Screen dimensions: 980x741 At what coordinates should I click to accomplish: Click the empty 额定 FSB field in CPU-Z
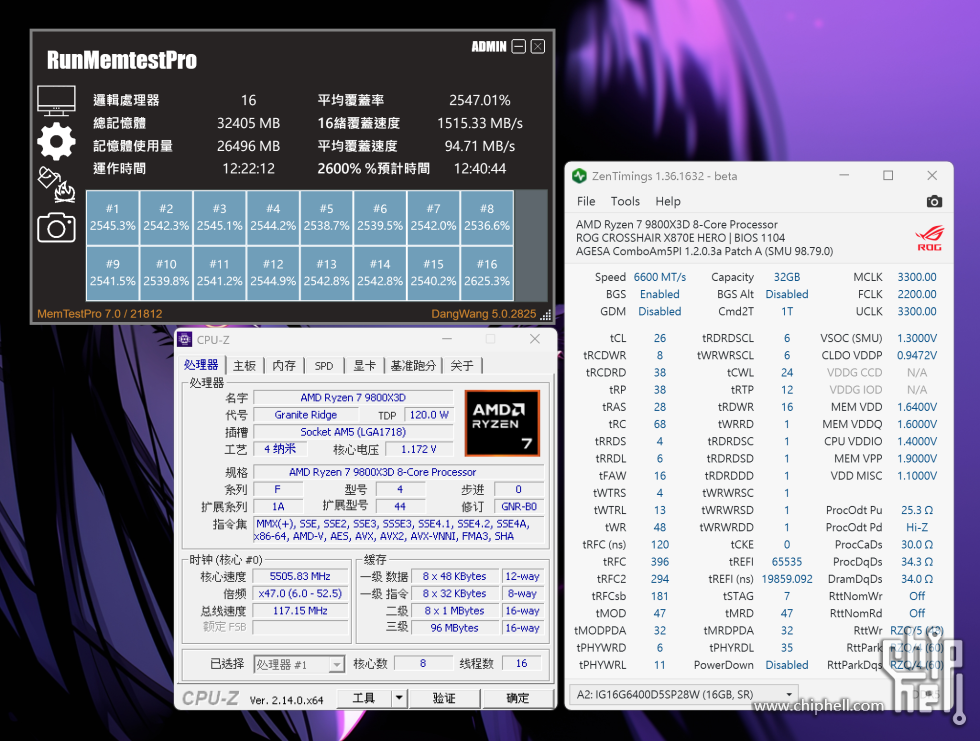point(301,627)
